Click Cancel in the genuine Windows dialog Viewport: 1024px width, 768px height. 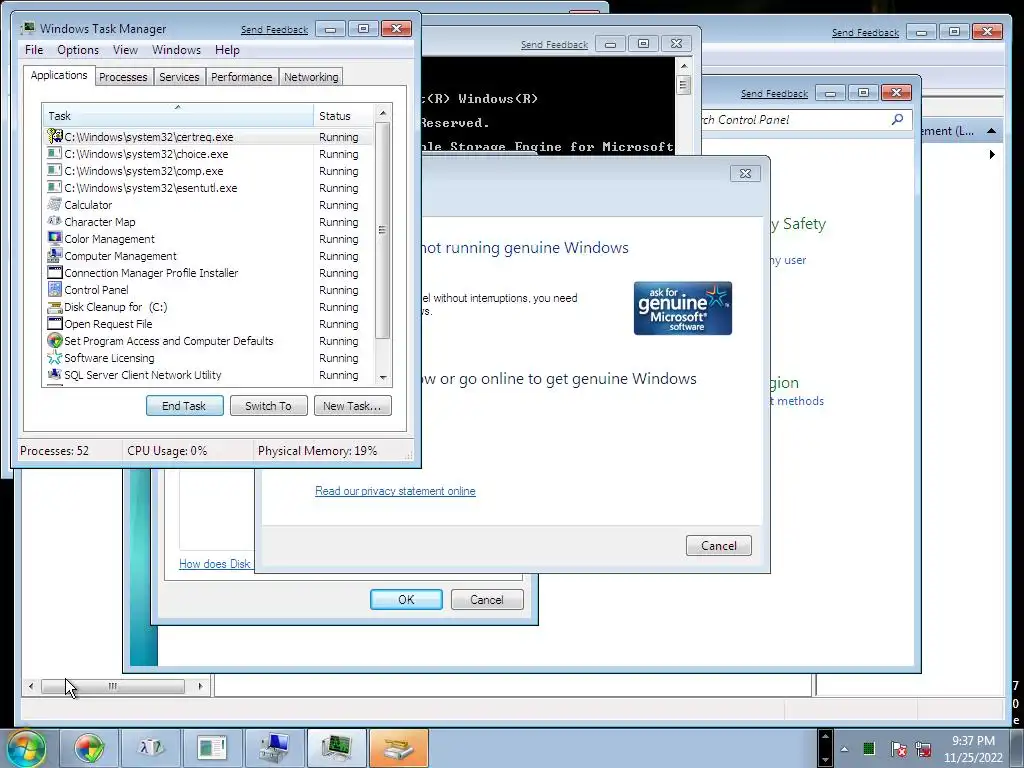(718, 545)
